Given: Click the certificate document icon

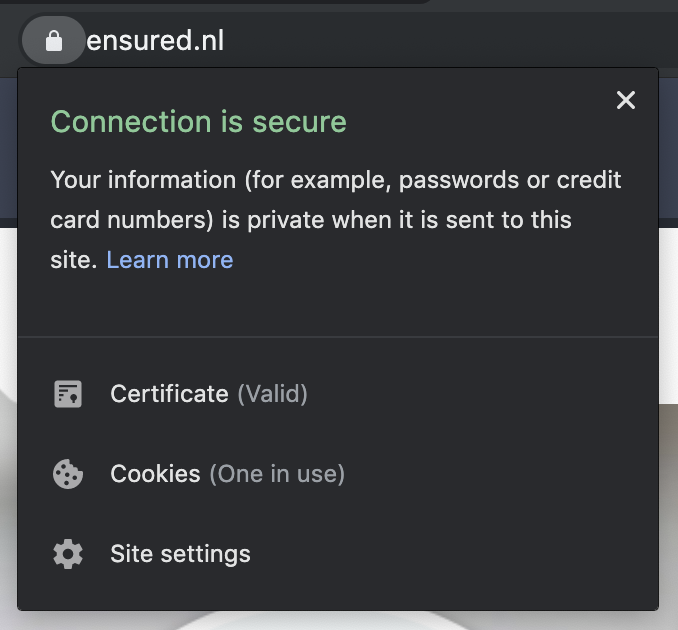Looking at the screenshot, I should 67,394.
